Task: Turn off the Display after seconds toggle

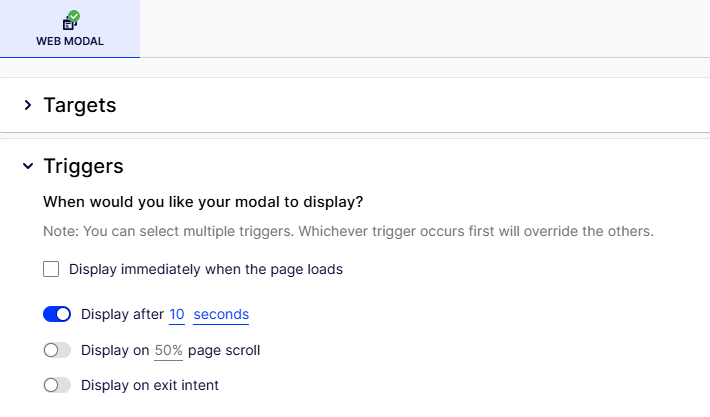Action: tap(57, 314)
